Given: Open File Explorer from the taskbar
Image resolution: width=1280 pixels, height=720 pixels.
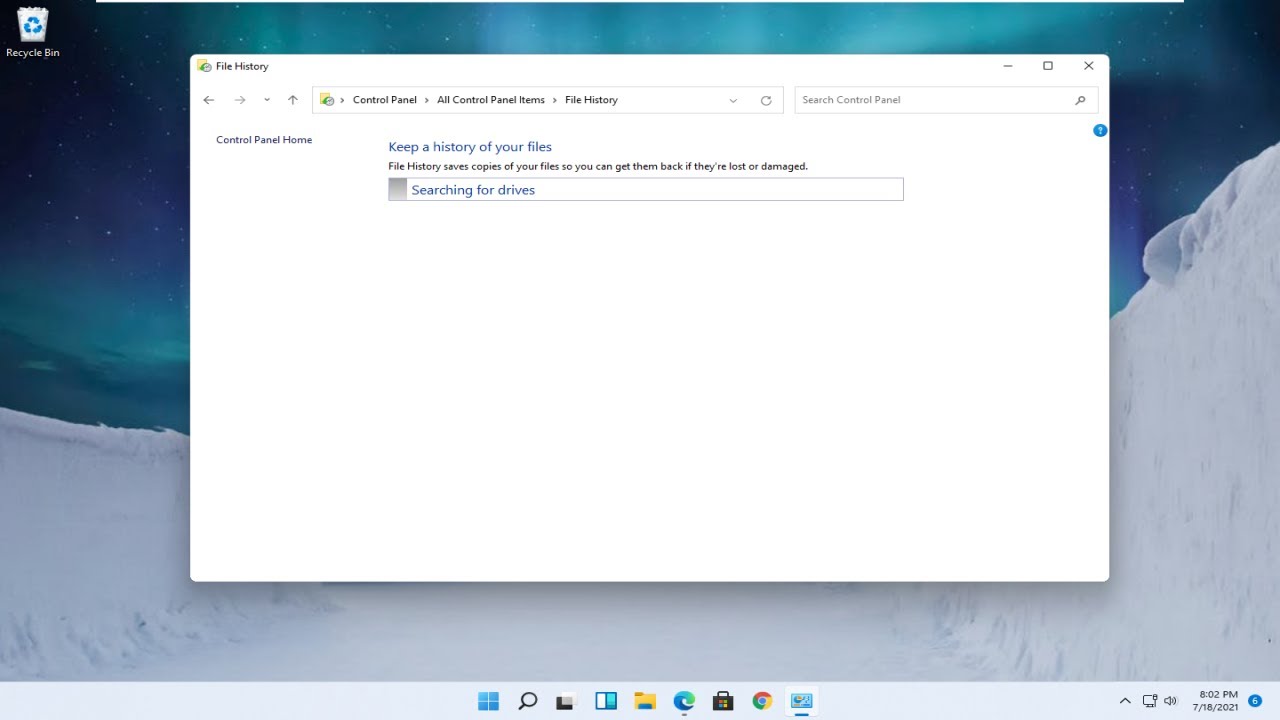Looking at the screenshot, I should (x=645, y=701).
